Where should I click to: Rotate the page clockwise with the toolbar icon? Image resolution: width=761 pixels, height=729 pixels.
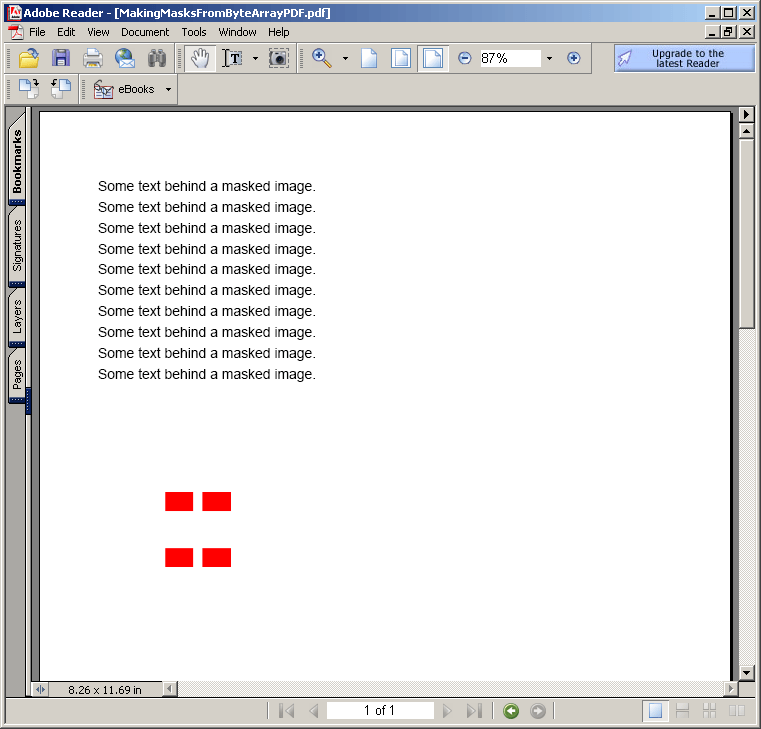point(29,89)
